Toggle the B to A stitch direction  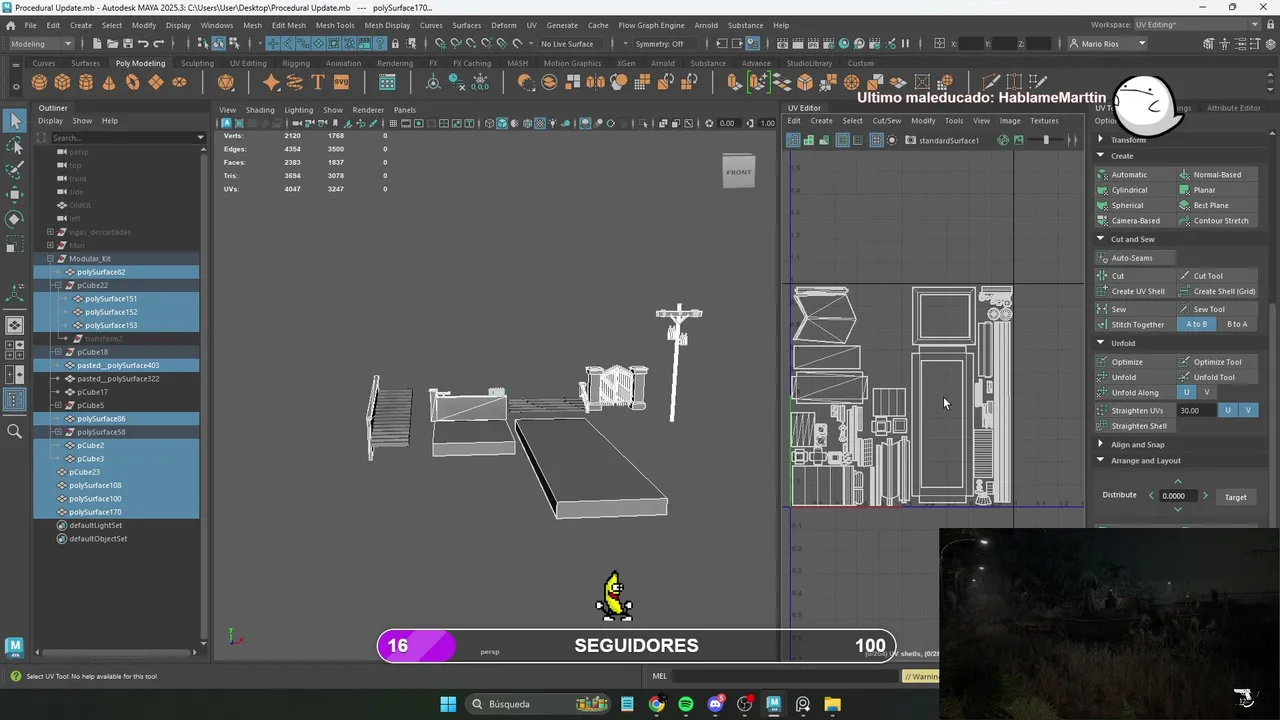pos(1237,324)
